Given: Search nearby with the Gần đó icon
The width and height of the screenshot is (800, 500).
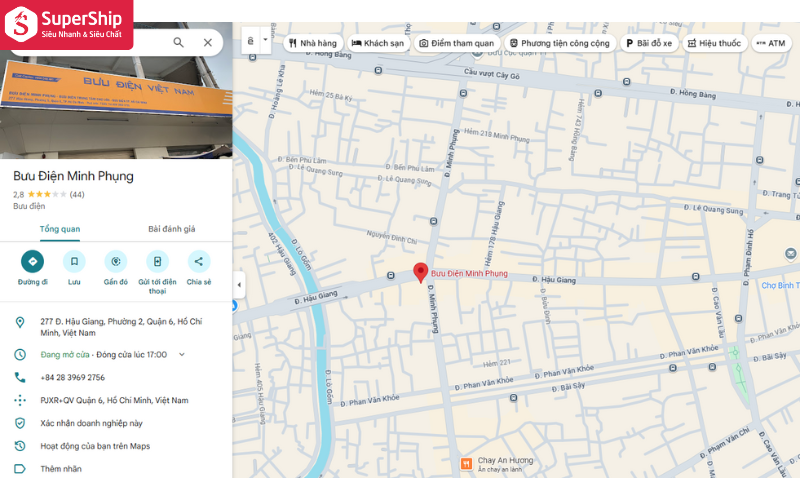Looking at the screenshot, I should (x=116, y=262).
